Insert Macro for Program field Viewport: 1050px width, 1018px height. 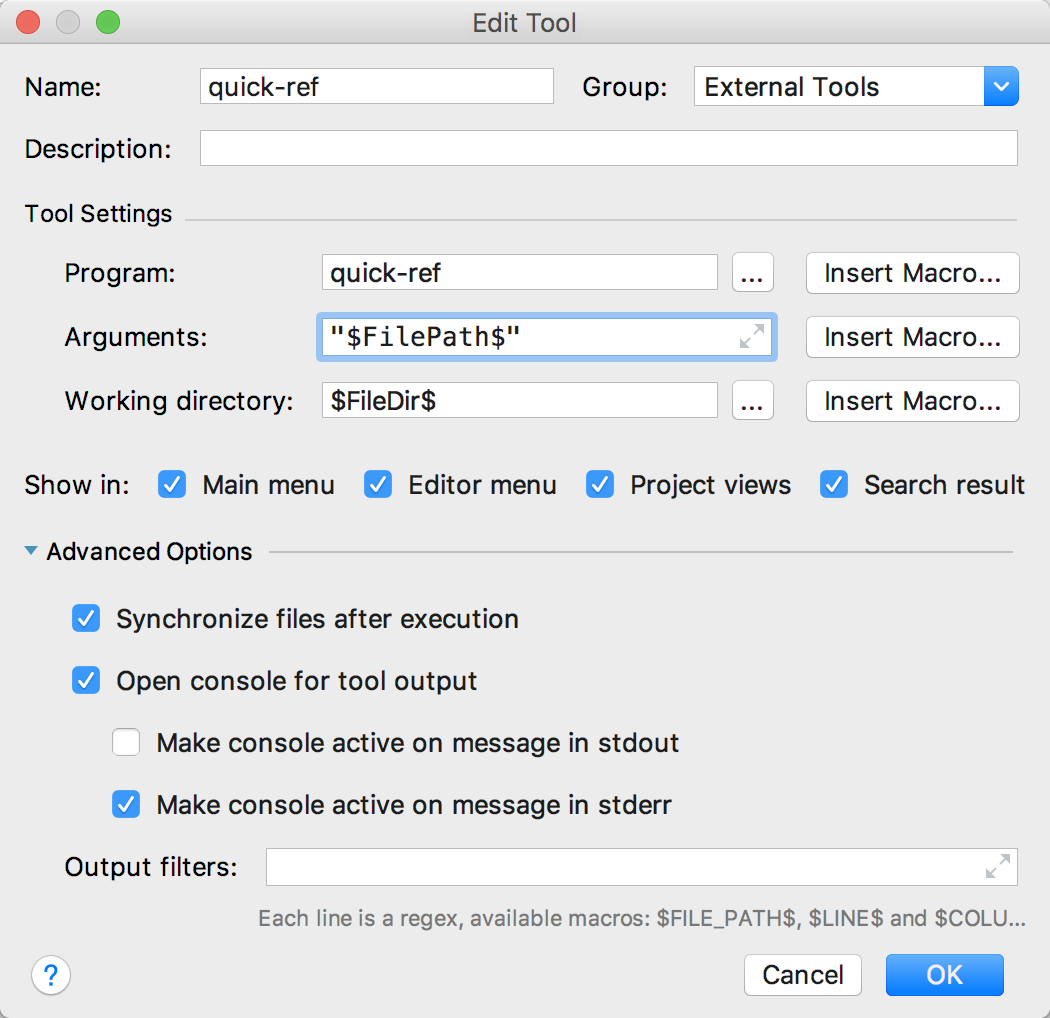click(912, 273)
